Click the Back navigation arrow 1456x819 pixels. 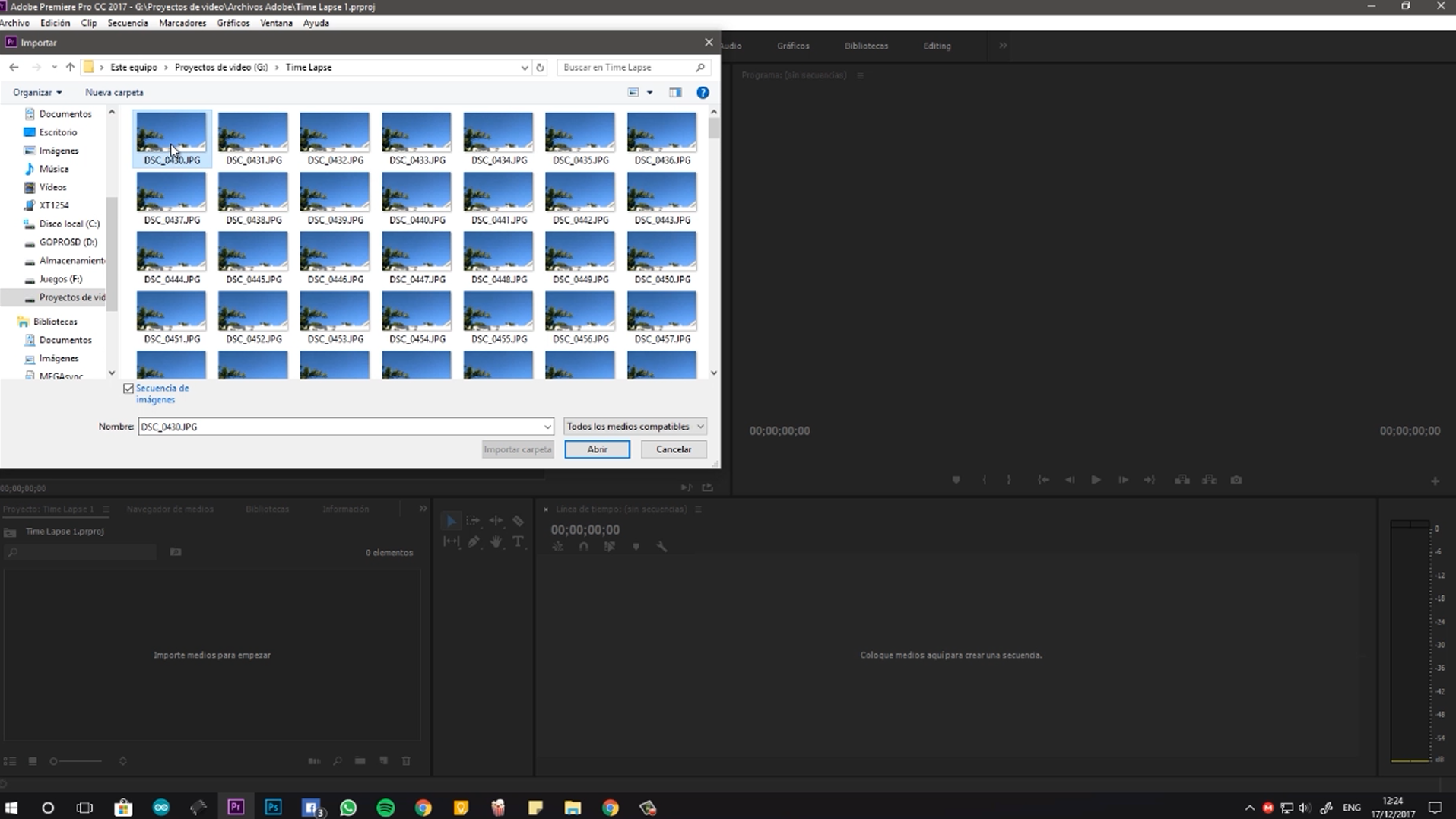(x=14, y=68)
